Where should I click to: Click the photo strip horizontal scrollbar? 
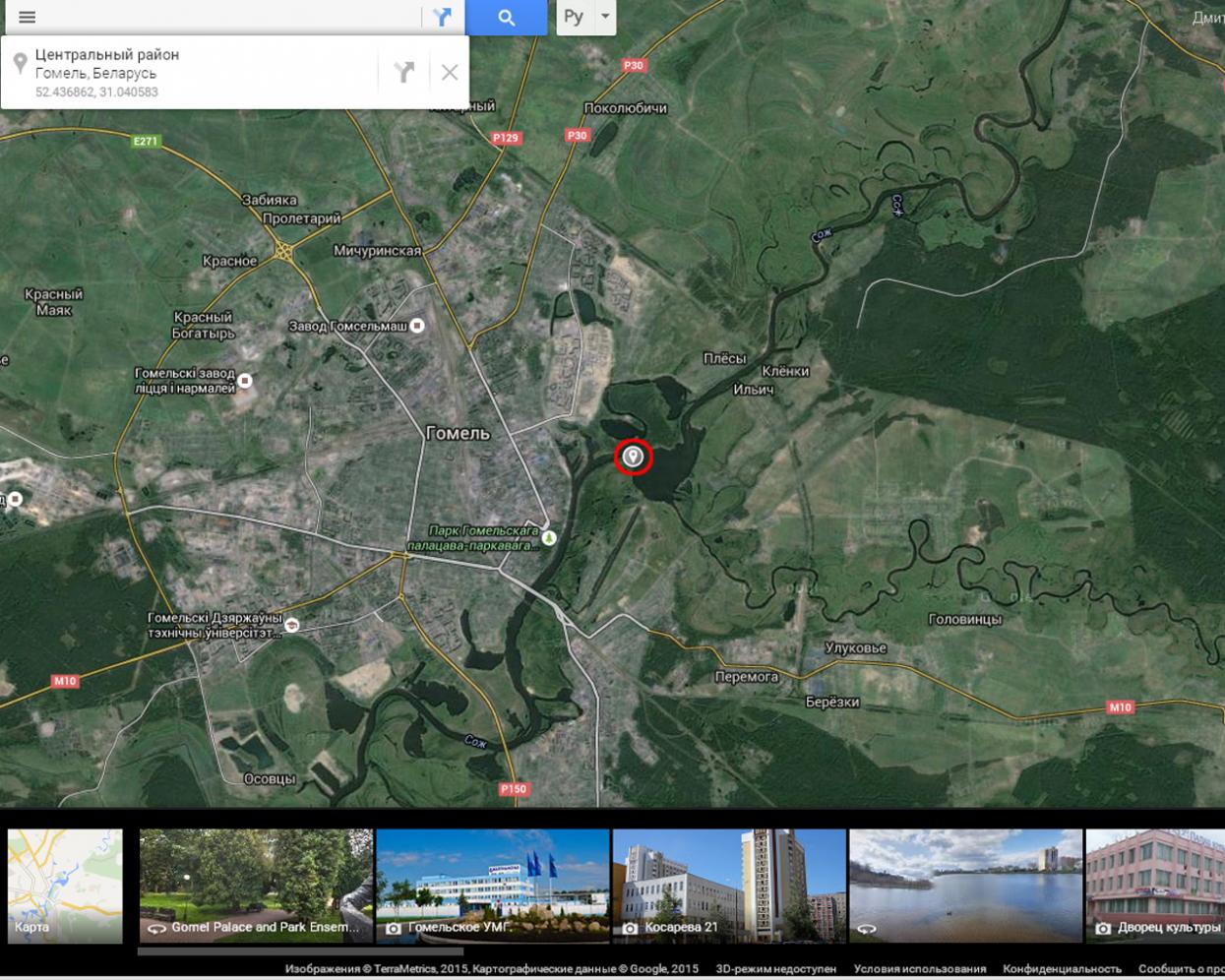pyautogui.click(x=300, y=951)
